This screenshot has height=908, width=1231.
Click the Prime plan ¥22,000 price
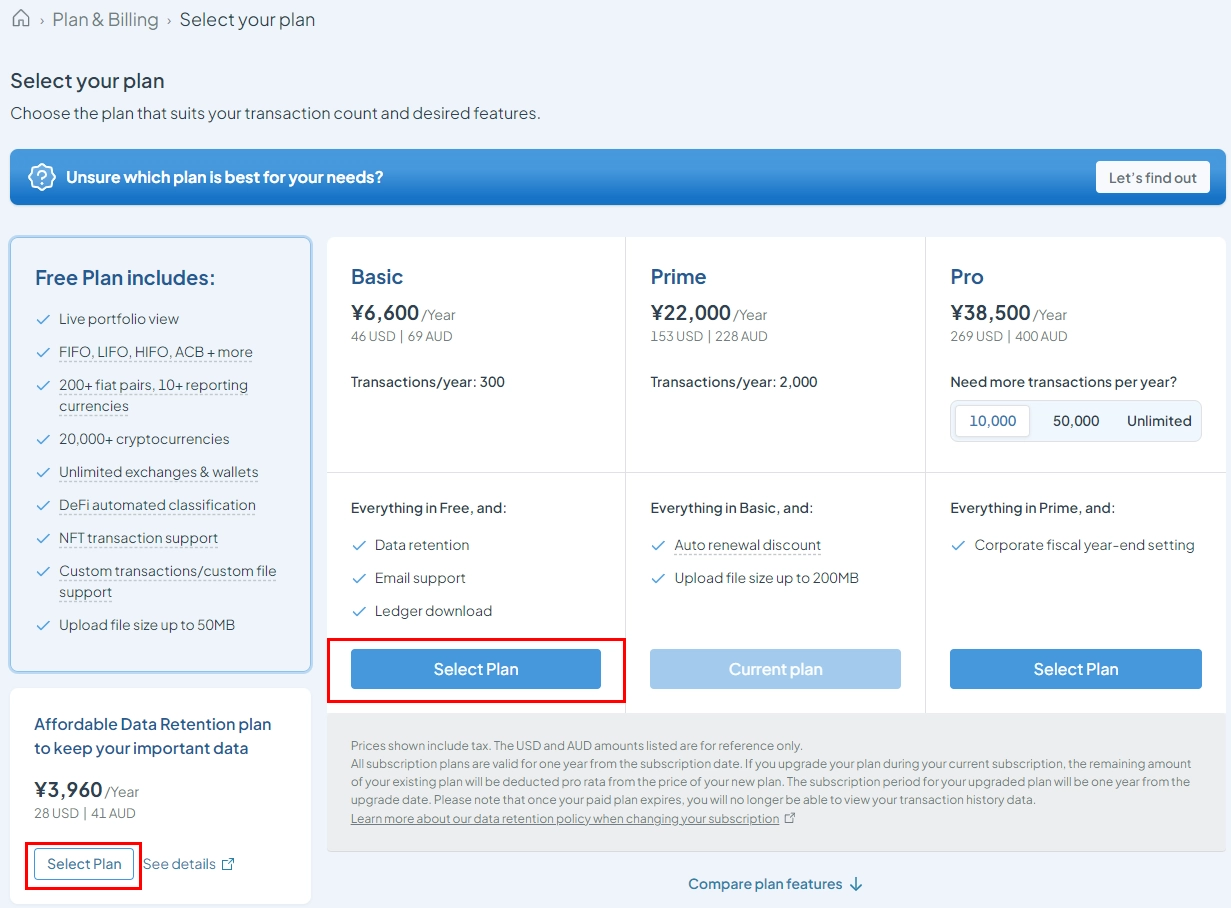click(691, 312)
